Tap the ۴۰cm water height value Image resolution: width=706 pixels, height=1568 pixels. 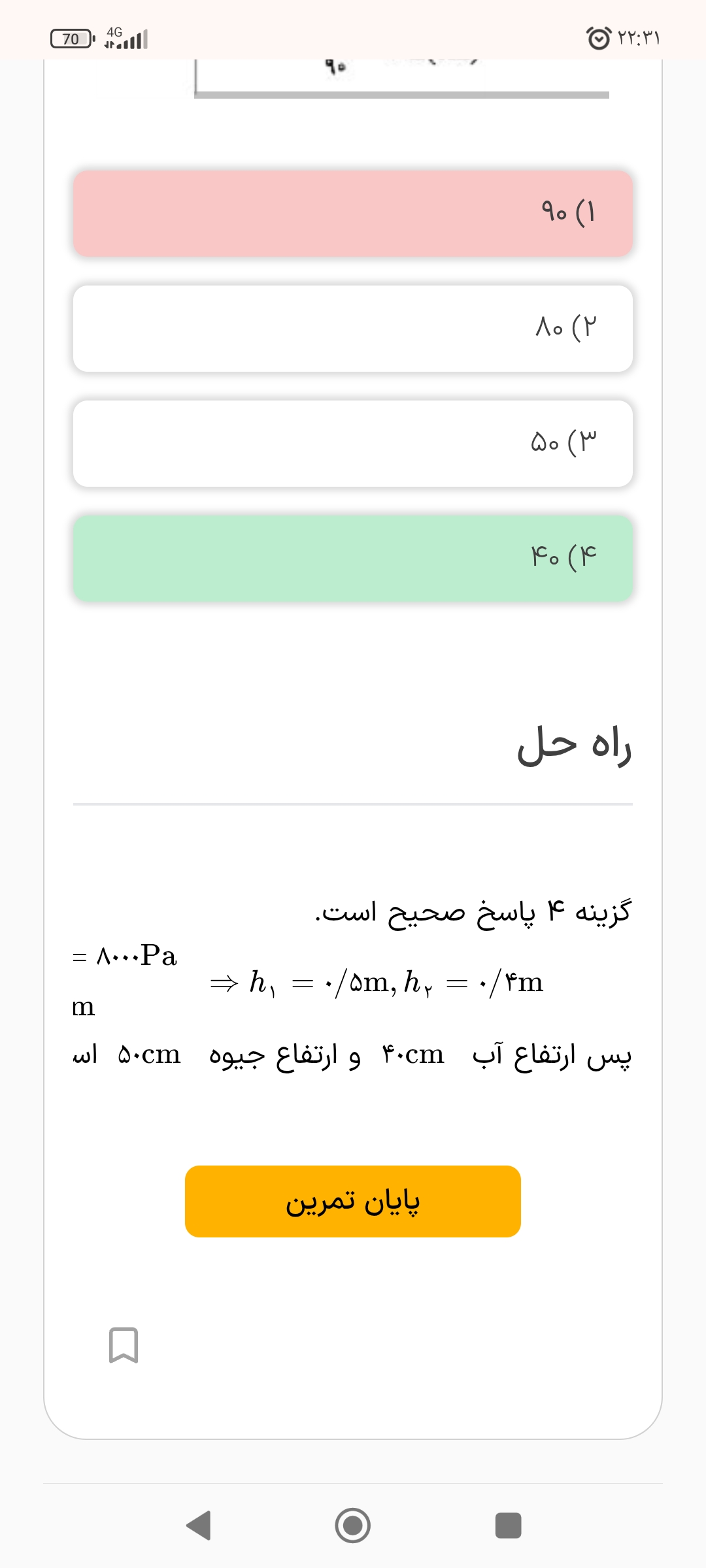click(413, 1054)
